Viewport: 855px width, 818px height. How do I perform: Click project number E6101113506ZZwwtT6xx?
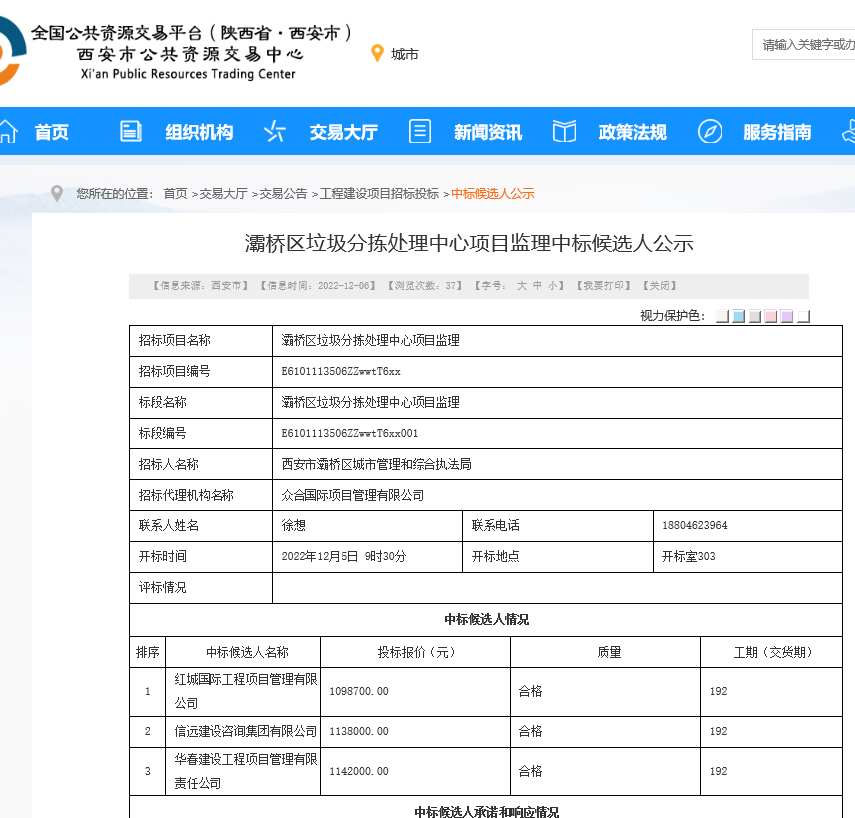point(341,371)
